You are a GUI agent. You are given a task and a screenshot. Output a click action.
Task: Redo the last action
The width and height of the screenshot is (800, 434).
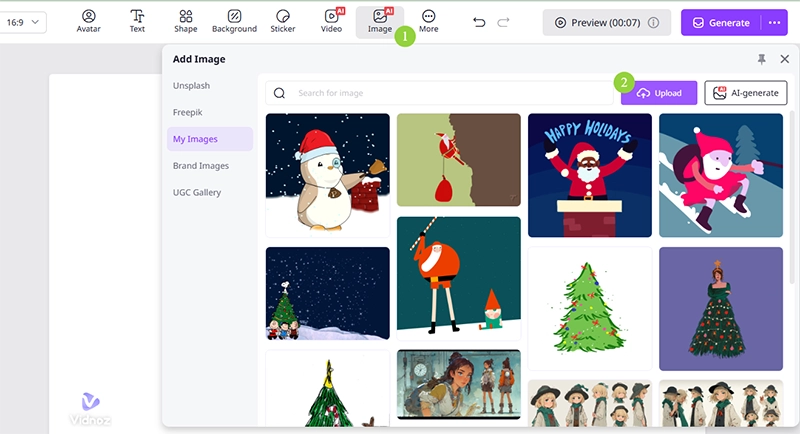point(503,22)
